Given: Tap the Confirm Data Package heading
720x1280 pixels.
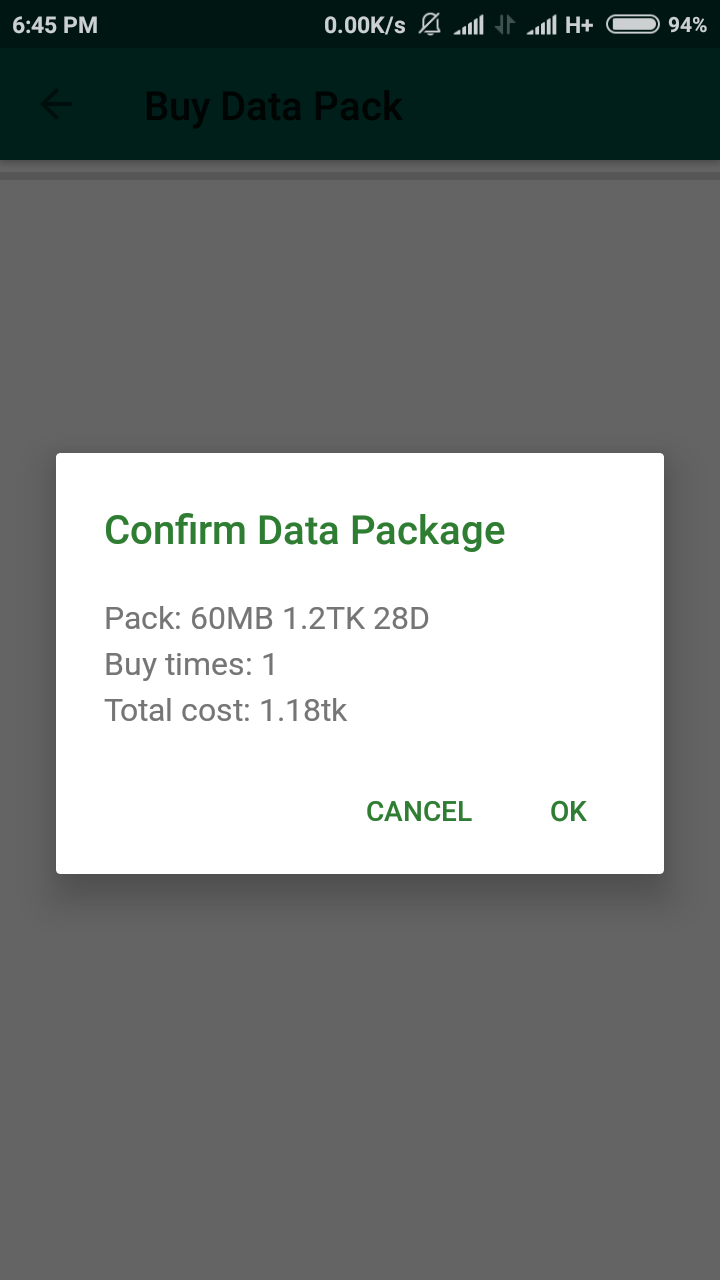Looking at the screenshot, I should [x=305, y=530].
